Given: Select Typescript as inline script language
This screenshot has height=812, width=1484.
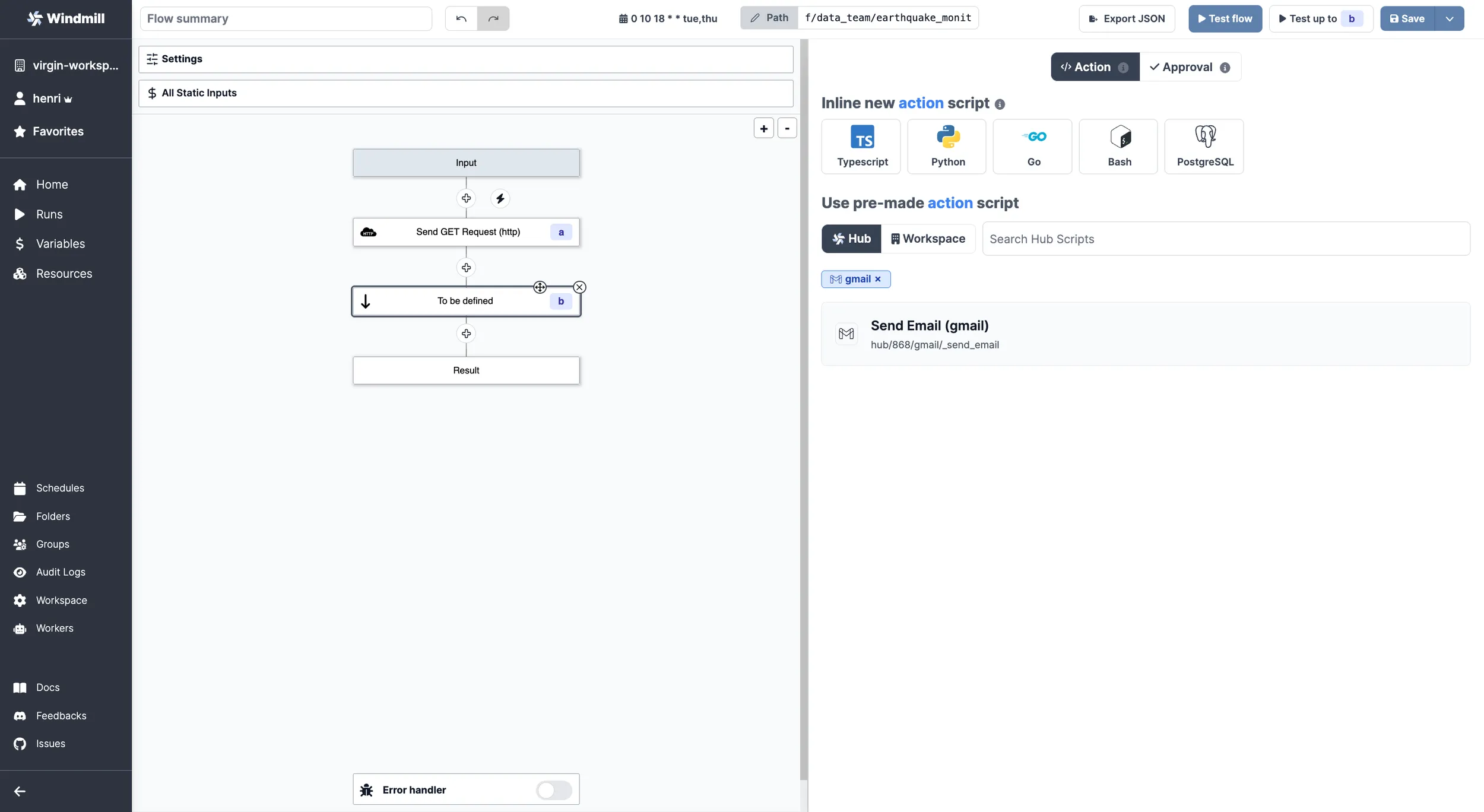Looking at the screenshot, I should (861, 146).
